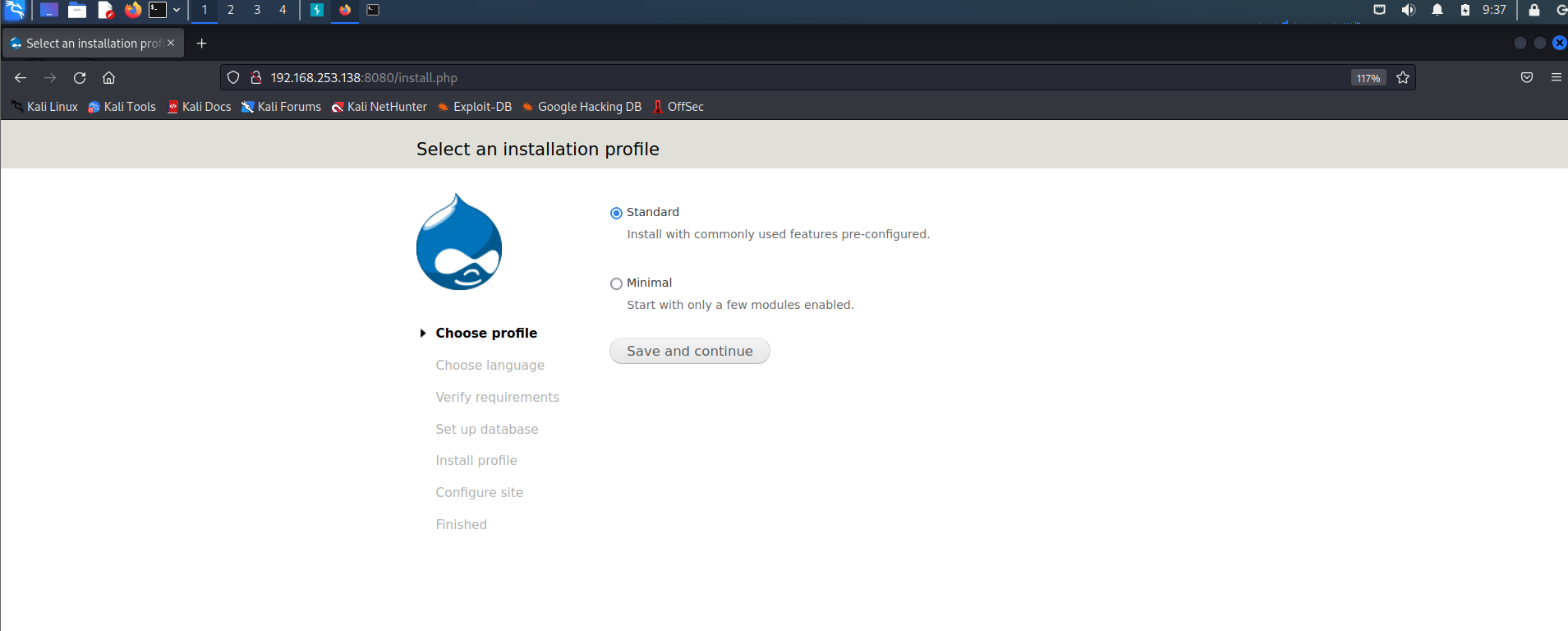This screenshot has height=631, width=1568.
Task: Lock the screen with the padlock icon
Action: coord(1534,10)
